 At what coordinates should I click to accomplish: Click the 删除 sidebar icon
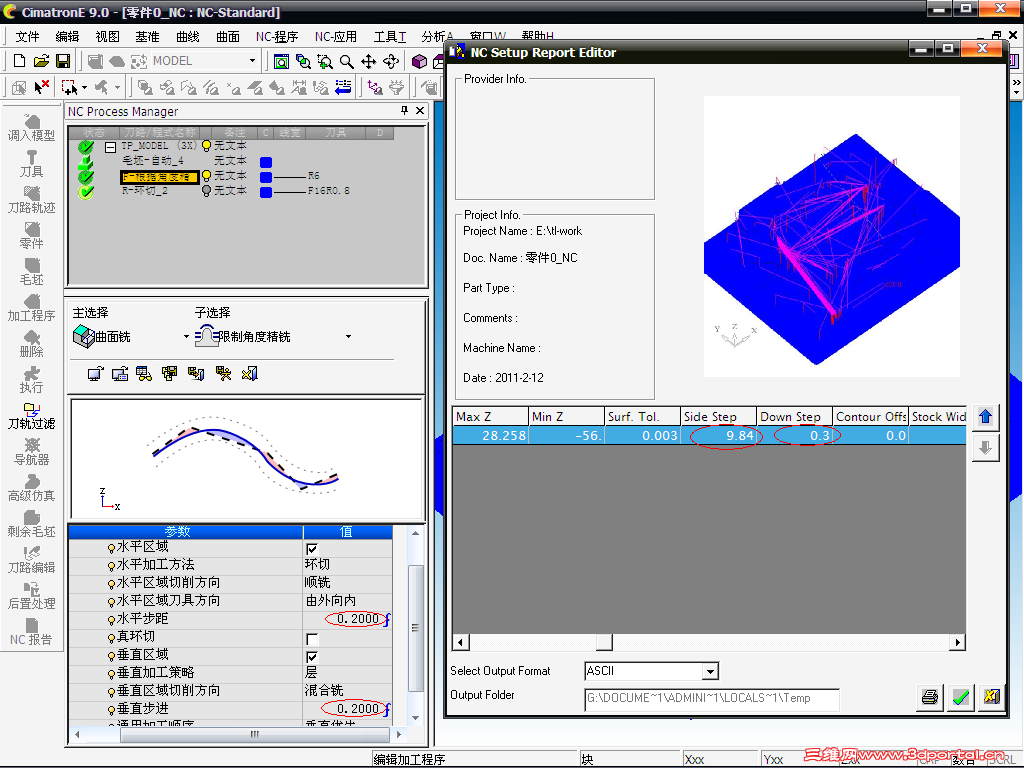coord(31,344)
